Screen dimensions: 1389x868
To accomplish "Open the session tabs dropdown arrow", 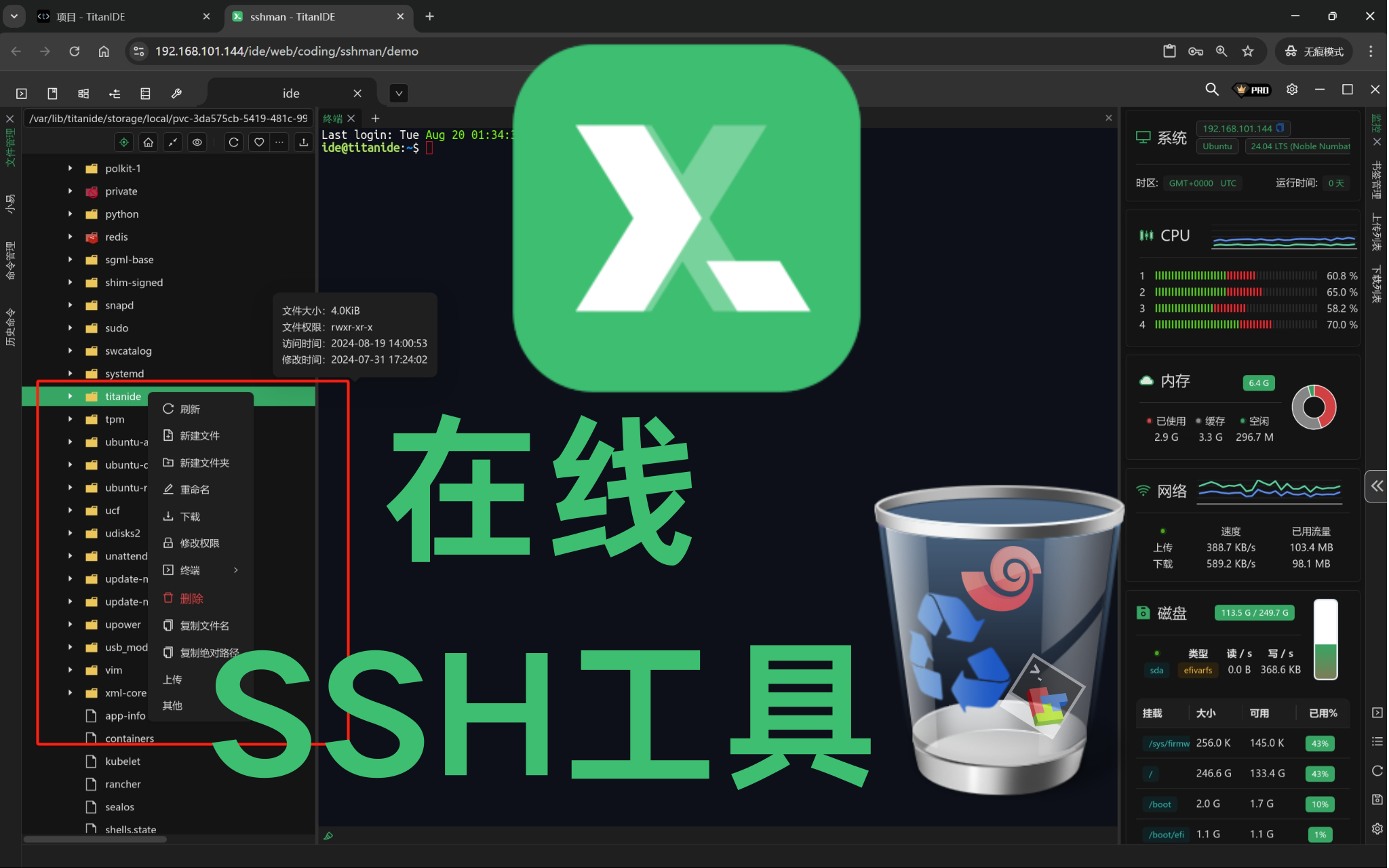I will tap(399, 94).
